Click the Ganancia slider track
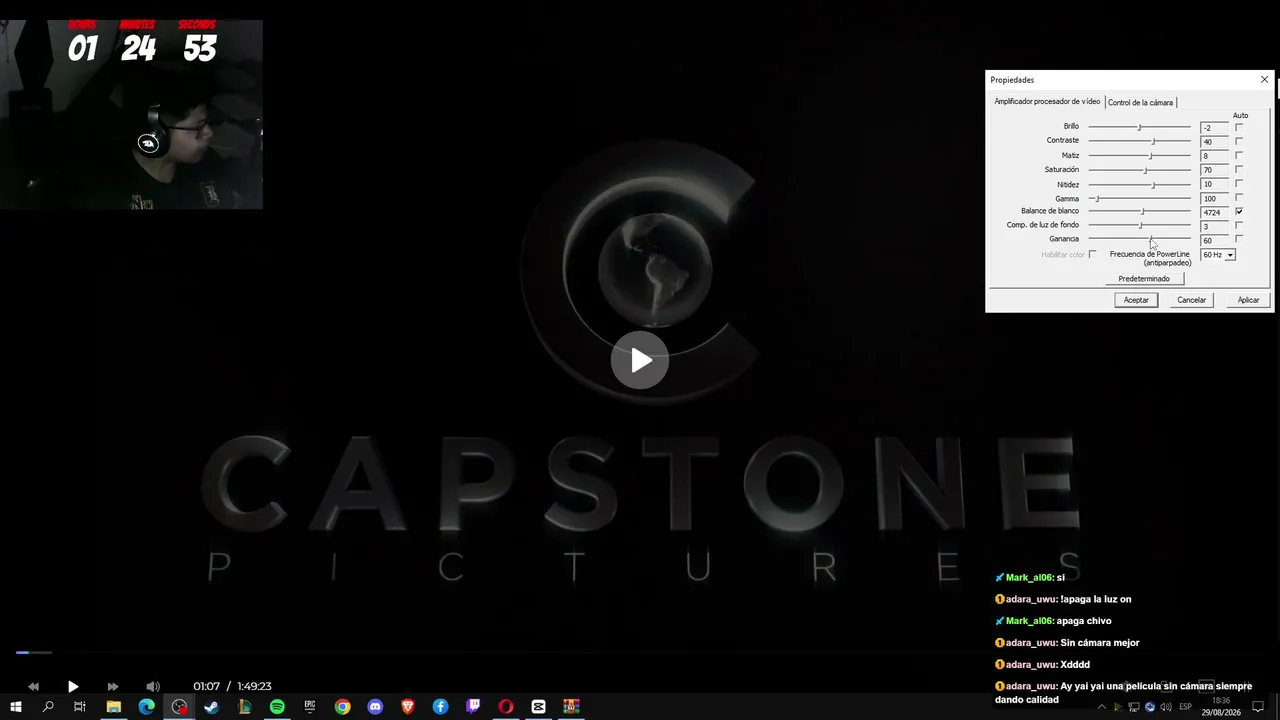Image resolution: width=1280 pixels, height=720 pixels. 1139,240
